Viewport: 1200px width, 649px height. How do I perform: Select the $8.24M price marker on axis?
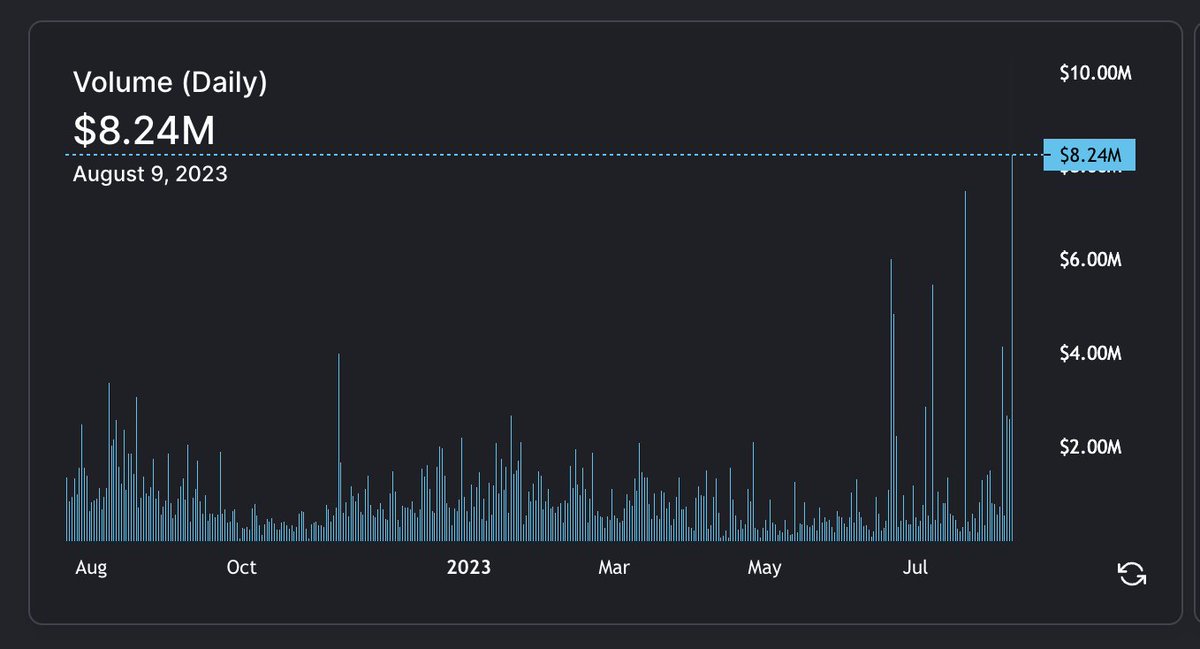pos(1090,155)
